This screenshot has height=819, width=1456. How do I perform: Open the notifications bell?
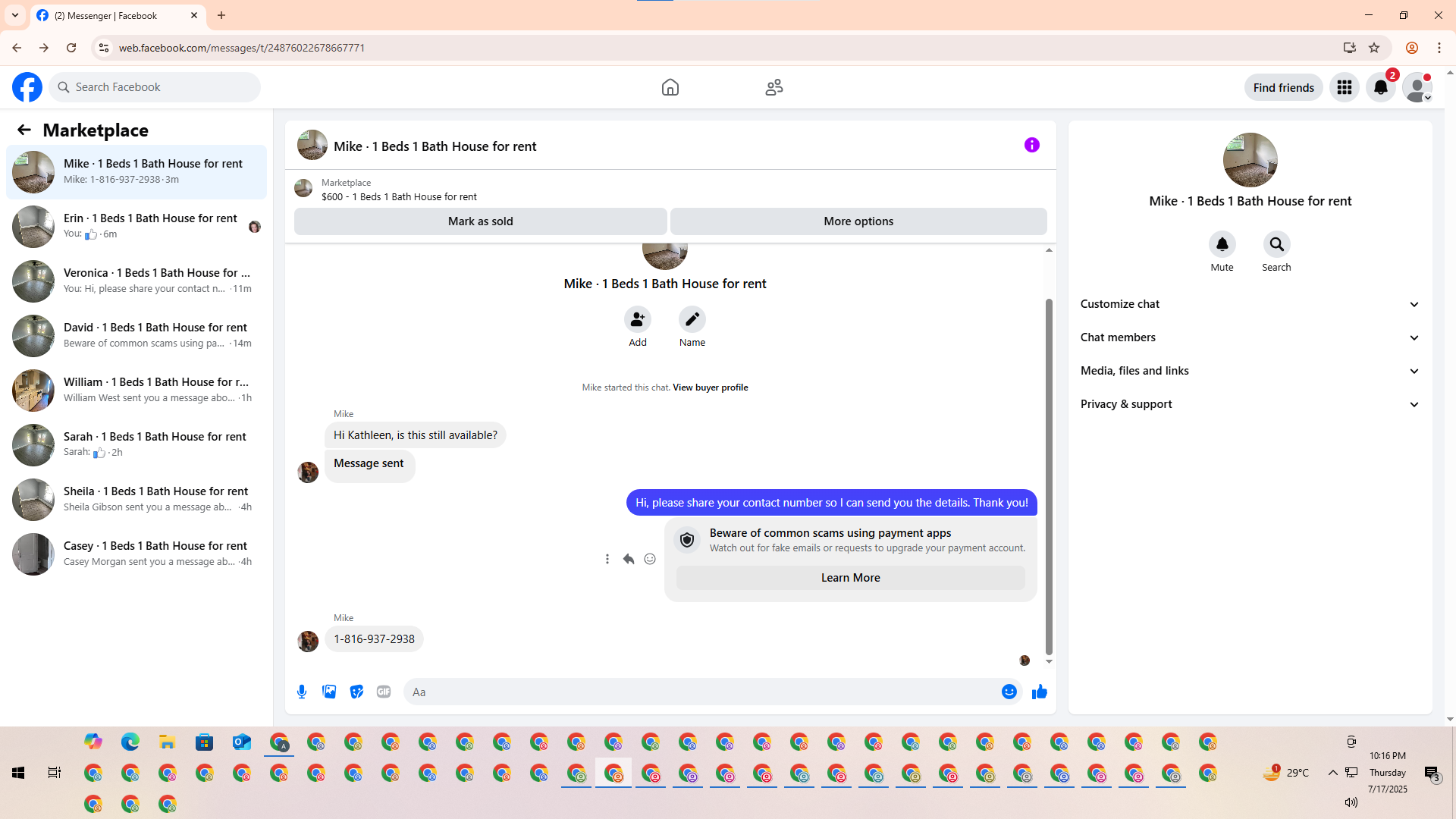(1381, 87)
